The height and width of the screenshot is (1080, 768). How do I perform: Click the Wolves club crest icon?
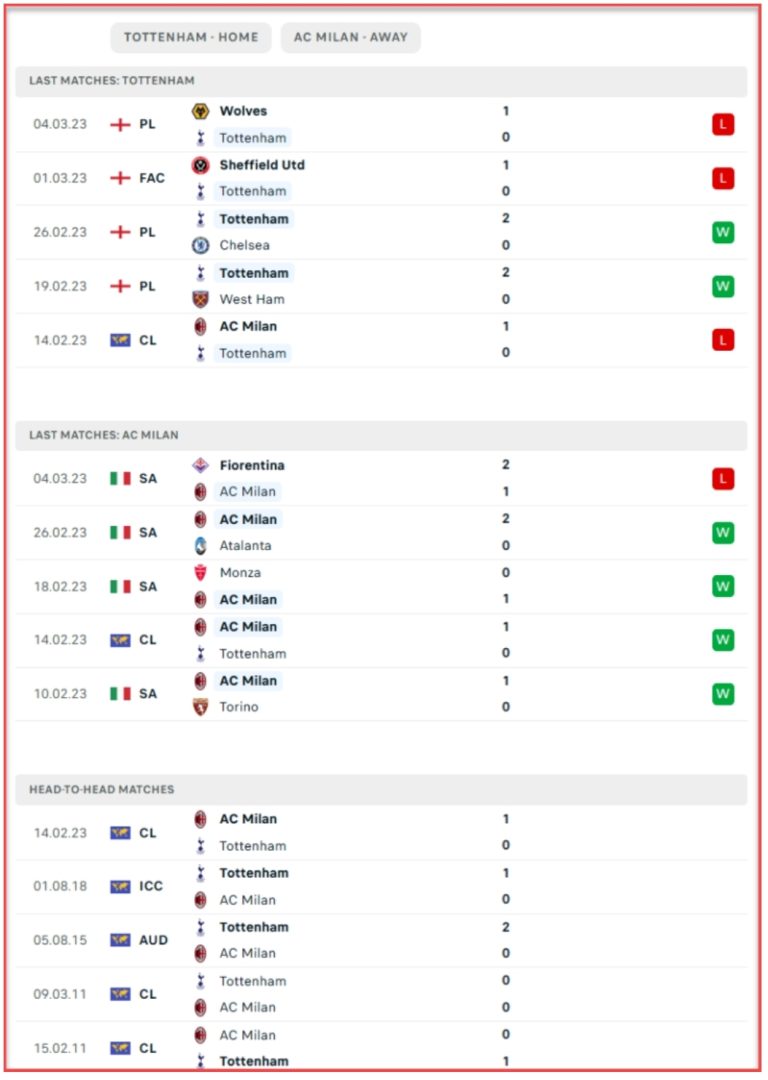(200, 111)
